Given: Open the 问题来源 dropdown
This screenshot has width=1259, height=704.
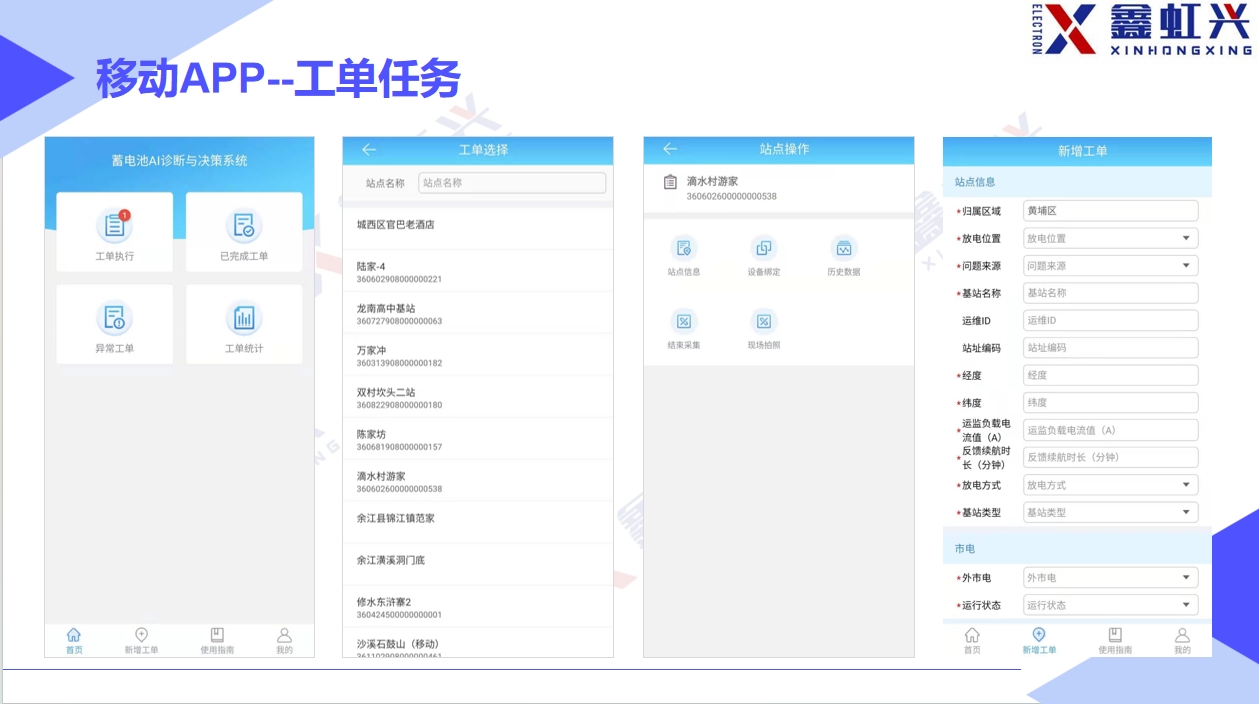Looking at the screenshot, I should pyautogui.click(x=1110, y=266).
